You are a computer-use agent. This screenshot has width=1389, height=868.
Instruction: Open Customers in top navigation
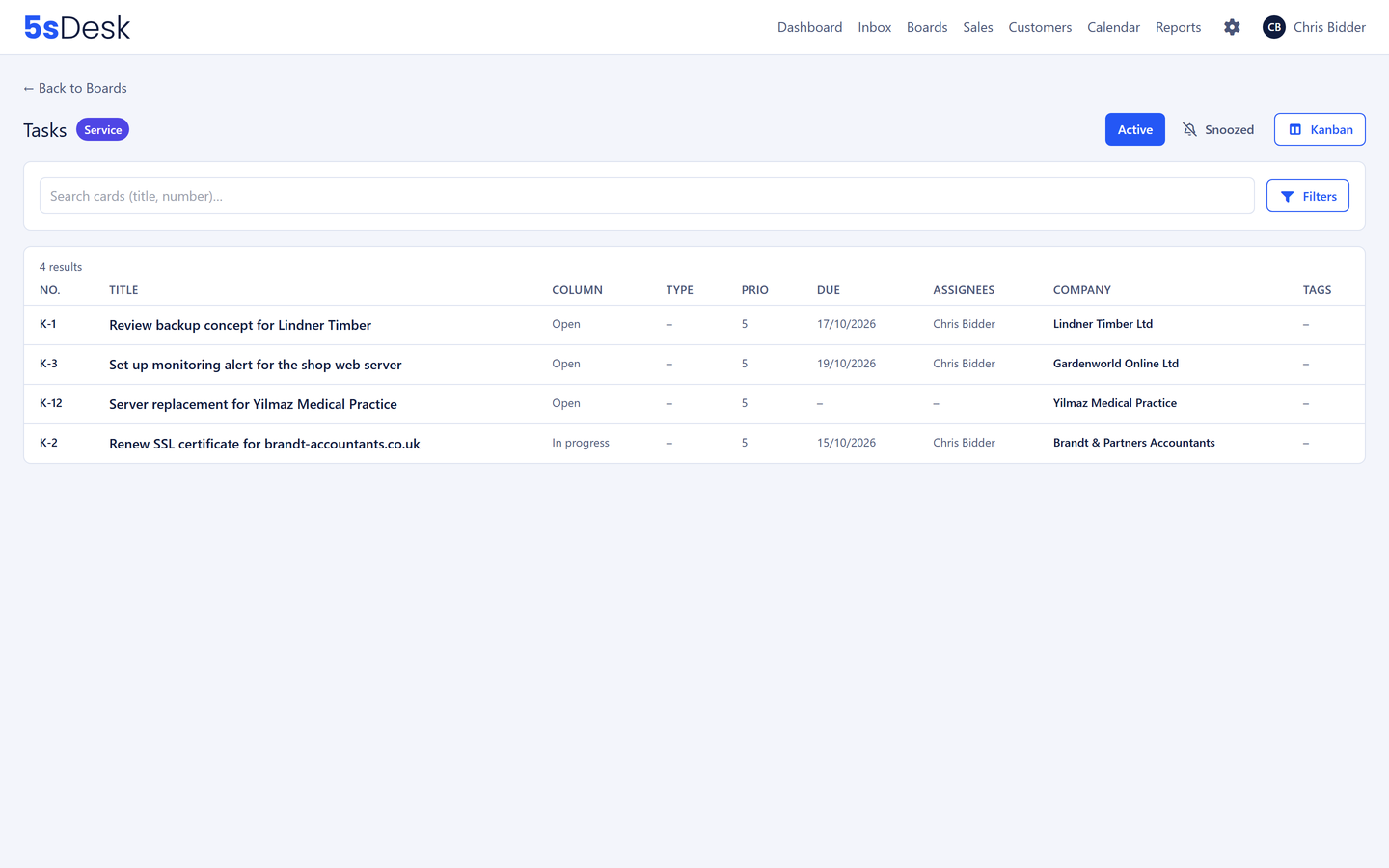[x=1040, y=27]
